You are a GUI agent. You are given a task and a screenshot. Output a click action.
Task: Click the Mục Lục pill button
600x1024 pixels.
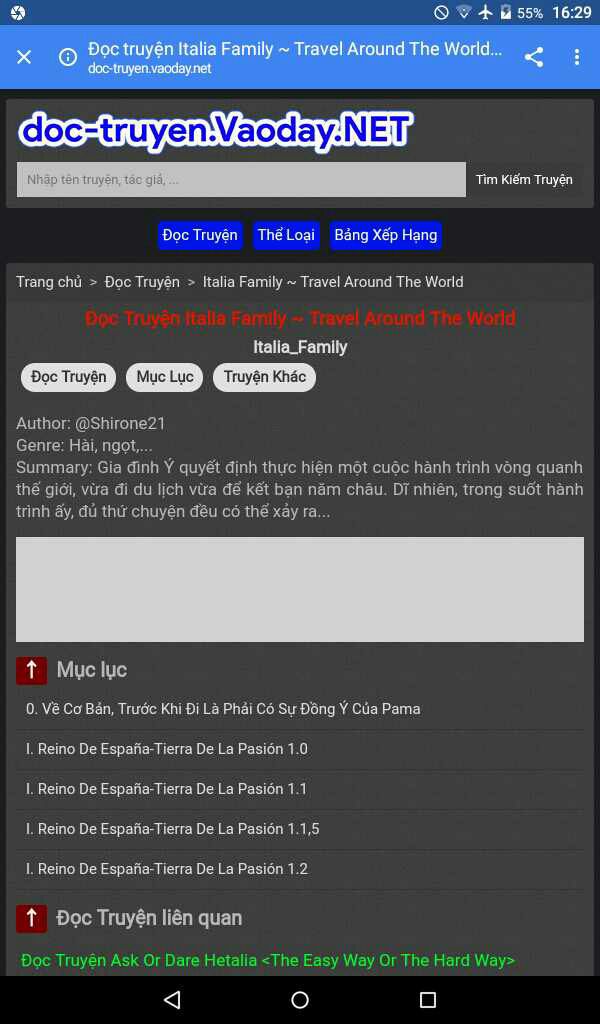pyautogui.click(x=165, y=377)
